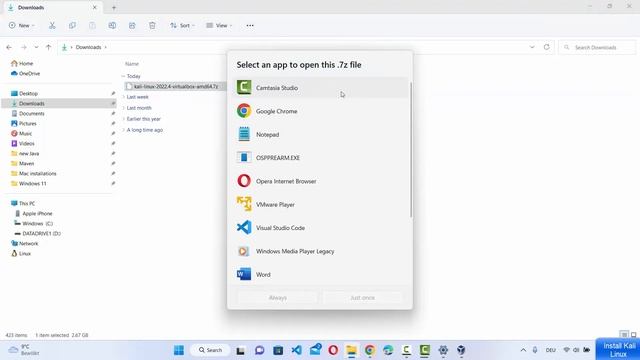Click the Delete trash icon
Image resolution: width=640 pixels, height=360 pixels.
point(152,25)
